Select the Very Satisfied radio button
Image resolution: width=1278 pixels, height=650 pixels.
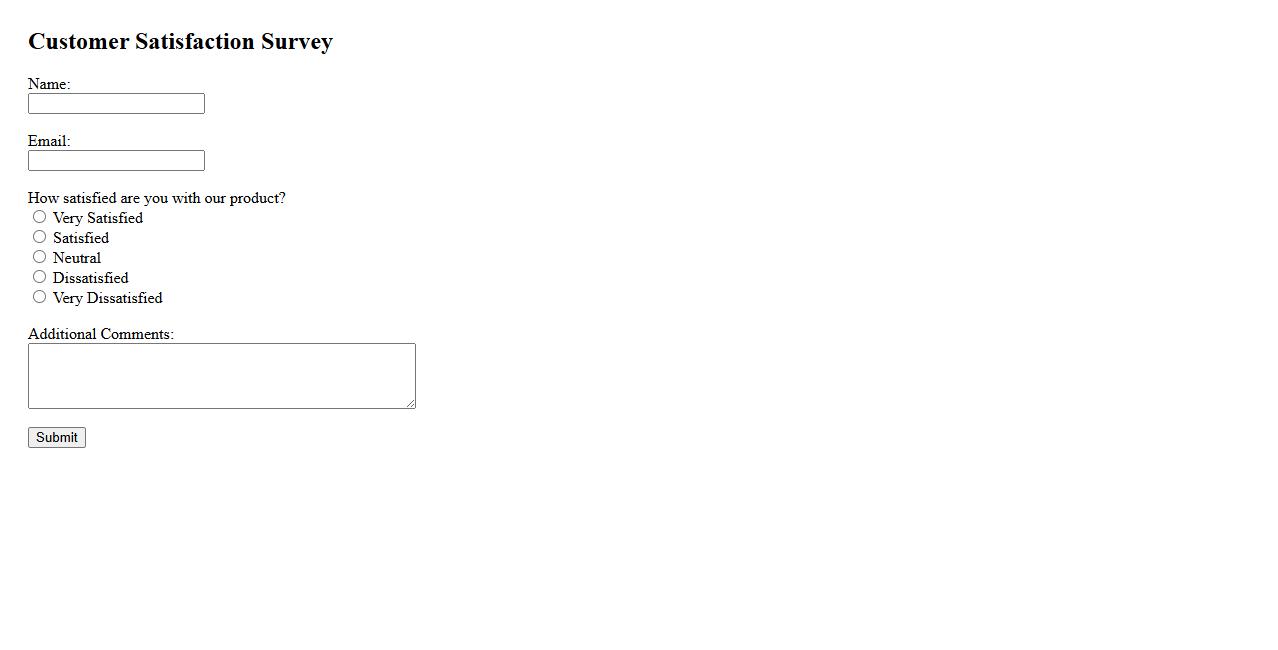click(x=40, y=217)
